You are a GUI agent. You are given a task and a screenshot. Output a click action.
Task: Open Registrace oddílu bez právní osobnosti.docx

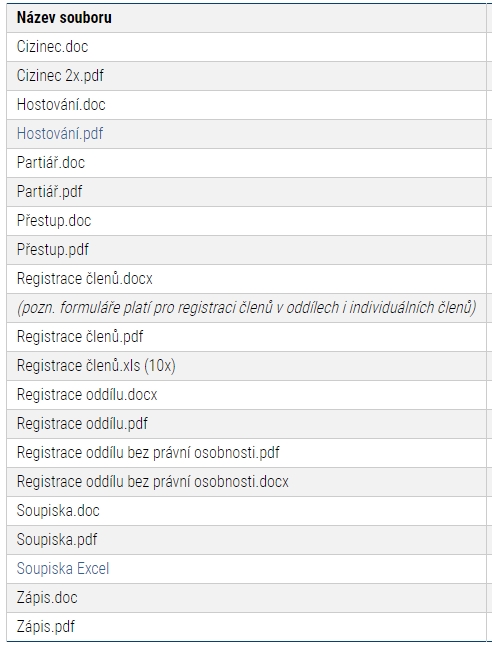(x=153, y=482)
